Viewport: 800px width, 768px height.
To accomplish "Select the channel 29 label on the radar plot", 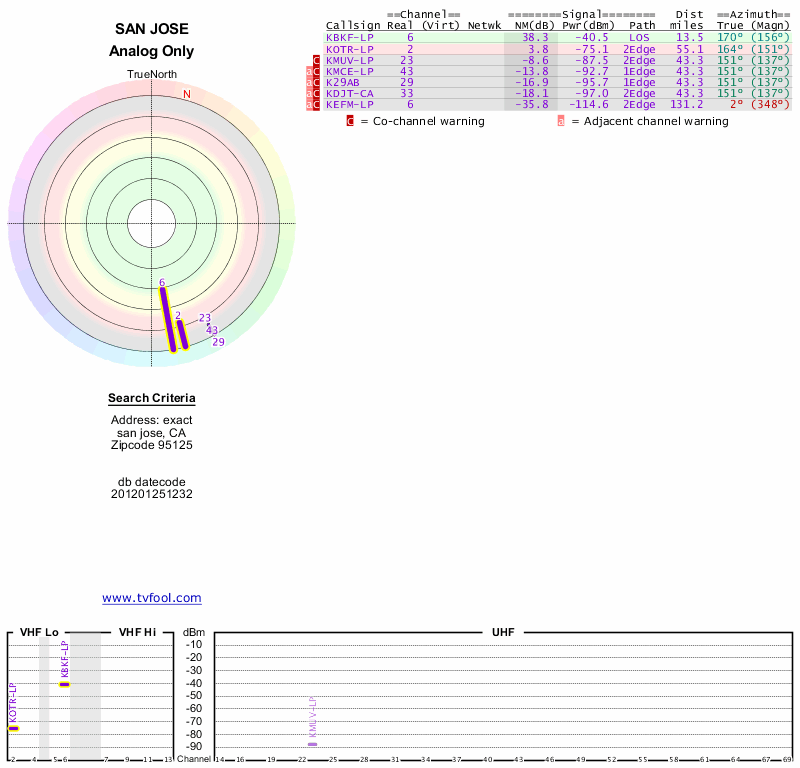I will coord(218,342).
